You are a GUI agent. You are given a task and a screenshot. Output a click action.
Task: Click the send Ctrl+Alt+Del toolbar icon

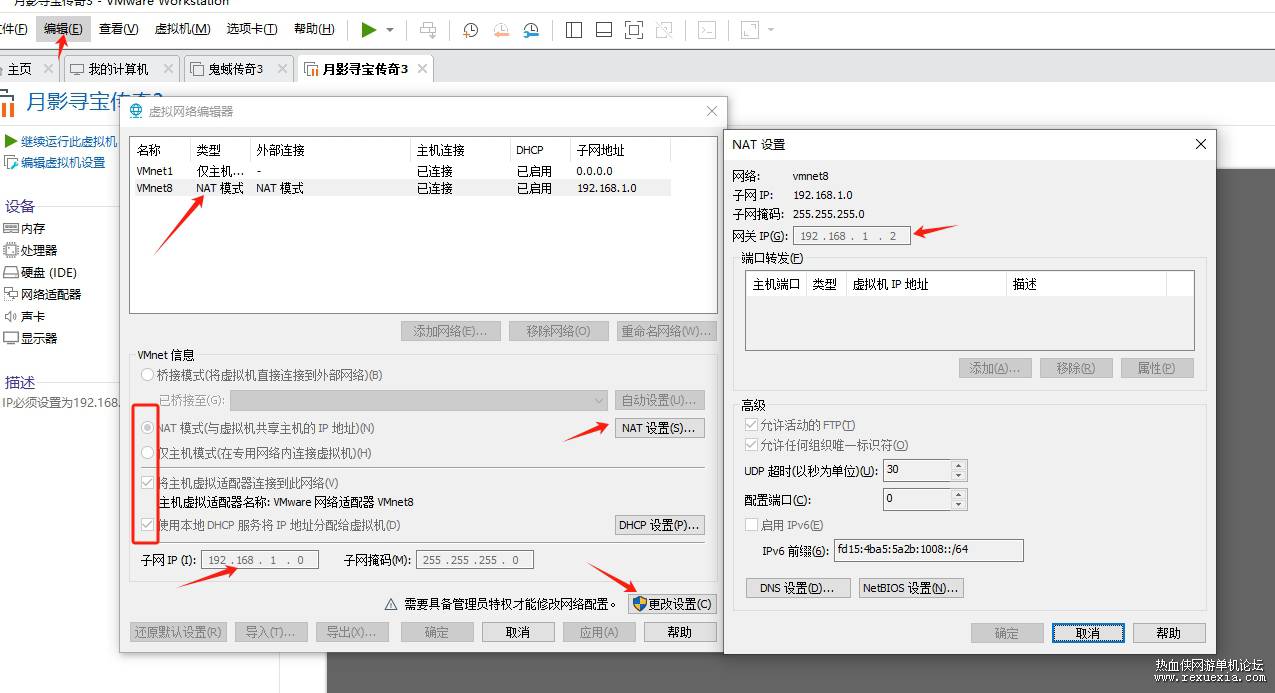(428, 30)
